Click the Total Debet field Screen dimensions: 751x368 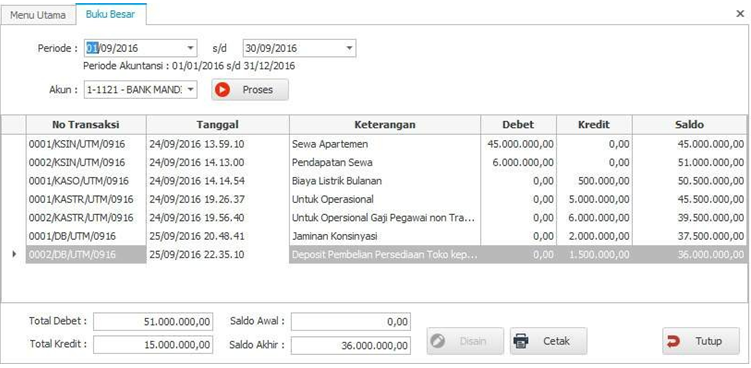[x=153, y=322]
